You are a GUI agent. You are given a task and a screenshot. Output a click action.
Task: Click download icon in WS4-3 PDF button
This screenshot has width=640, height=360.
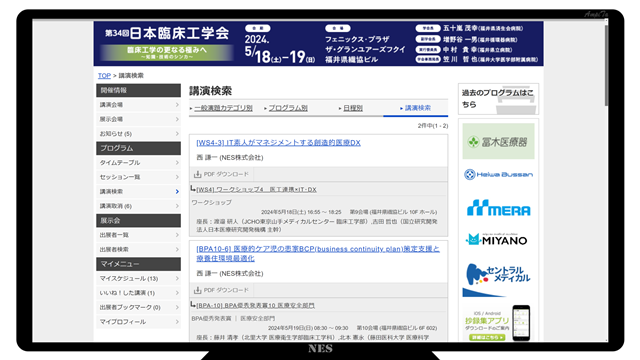[x=198, y=174]
